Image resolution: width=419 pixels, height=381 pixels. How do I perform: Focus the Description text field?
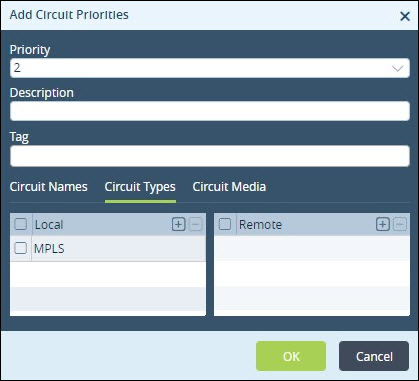(210, 111)
